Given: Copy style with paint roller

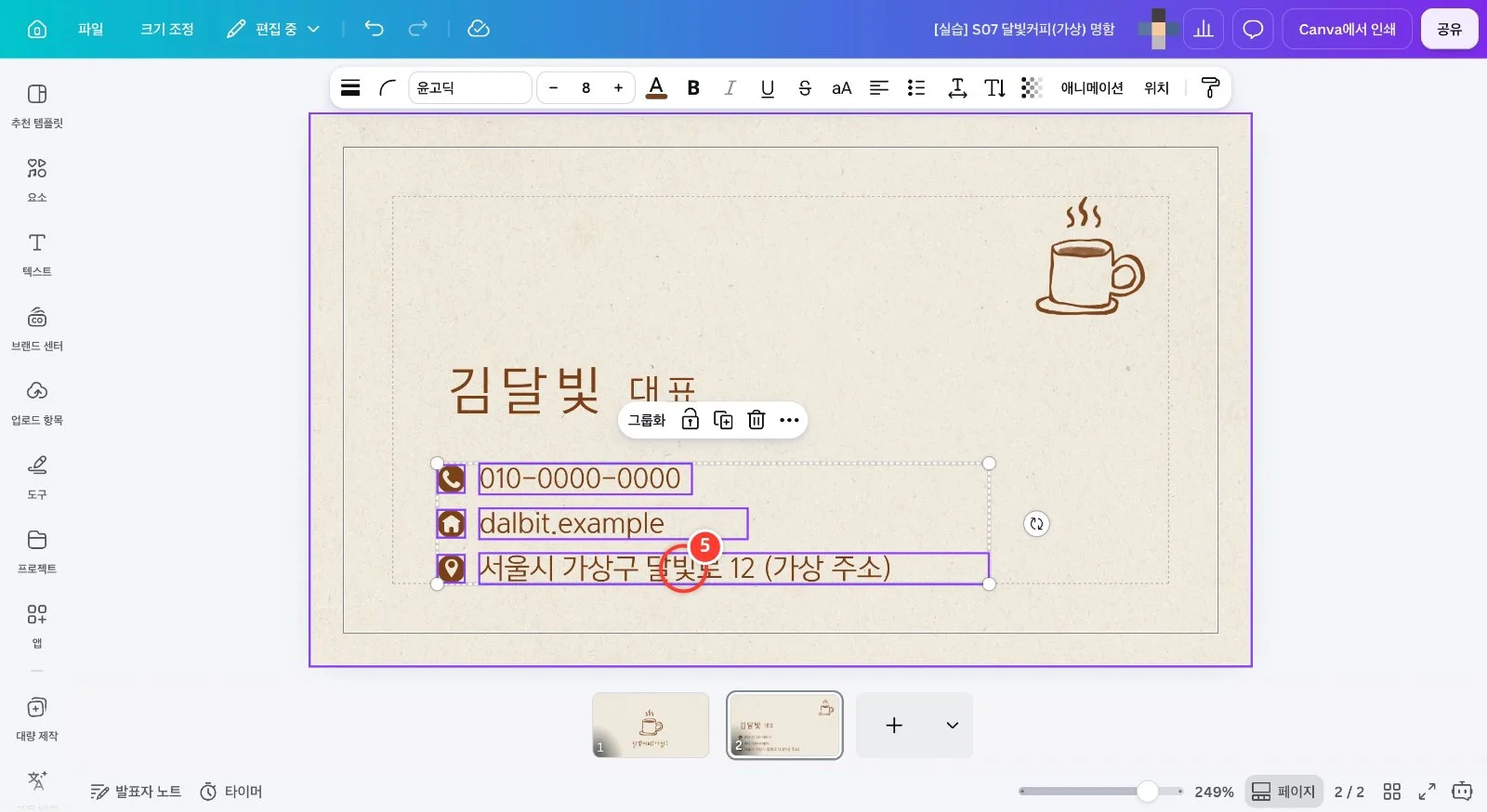Looking at the screenshot, I should (1210, 87).
